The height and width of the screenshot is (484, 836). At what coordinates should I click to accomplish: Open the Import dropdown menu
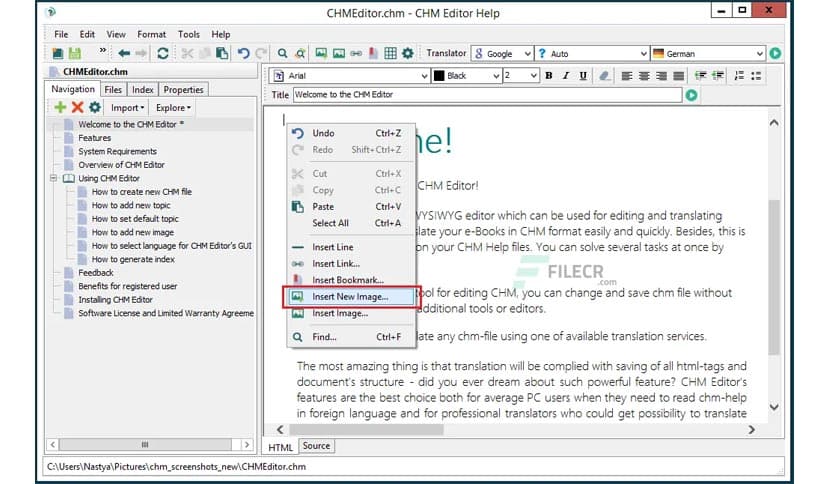(x=127, y=108)
